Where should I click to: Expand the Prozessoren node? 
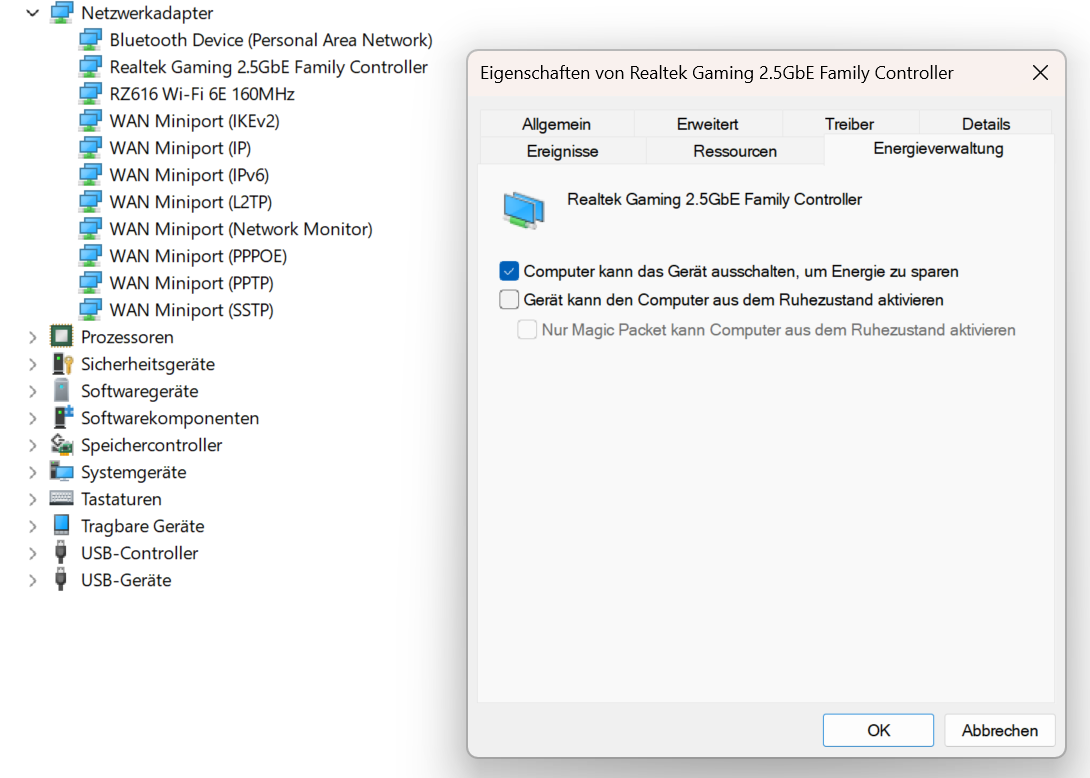(32, 337)
